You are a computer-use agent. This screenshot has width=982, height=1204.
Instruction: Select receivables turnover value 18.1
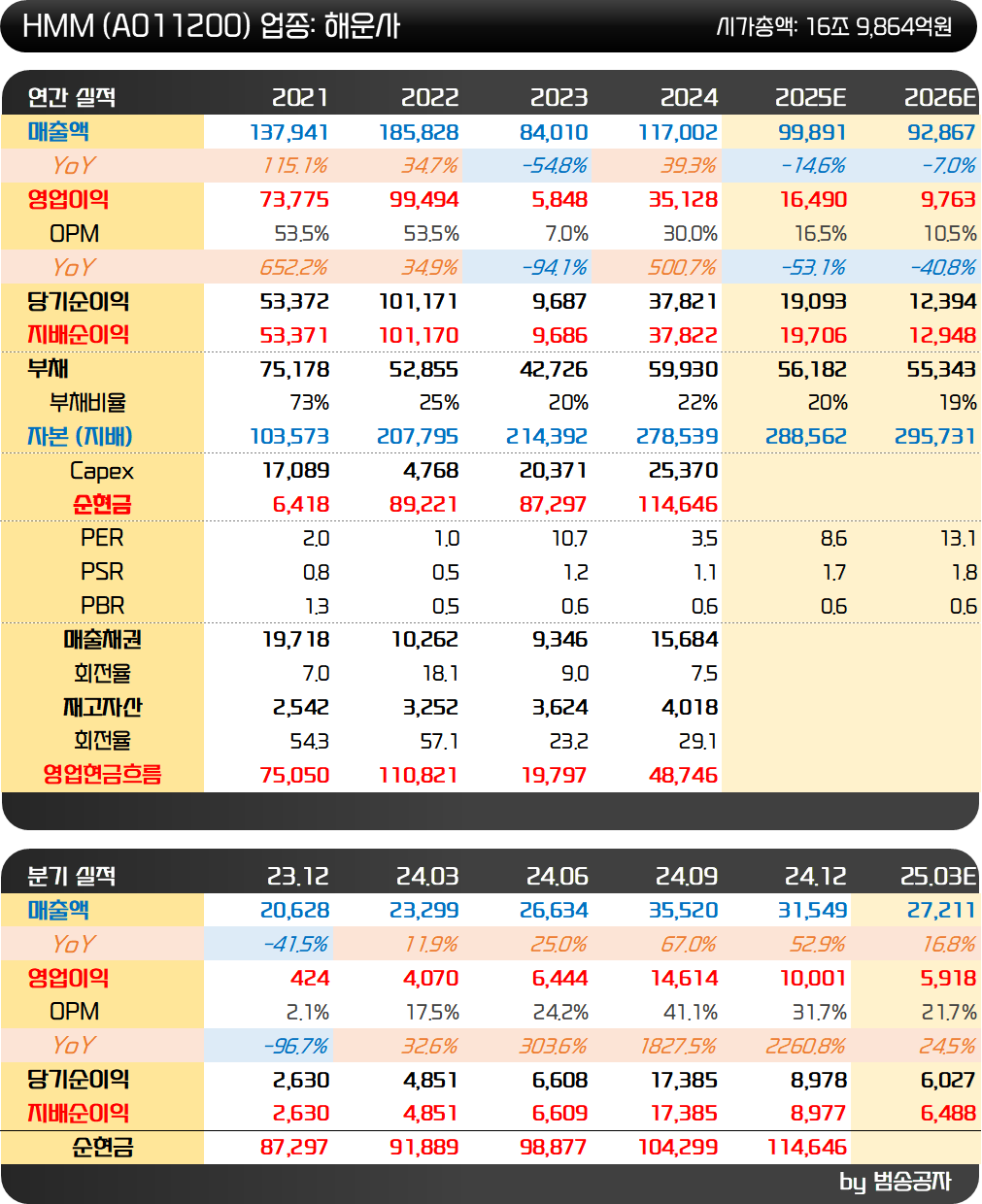(440, 674)
